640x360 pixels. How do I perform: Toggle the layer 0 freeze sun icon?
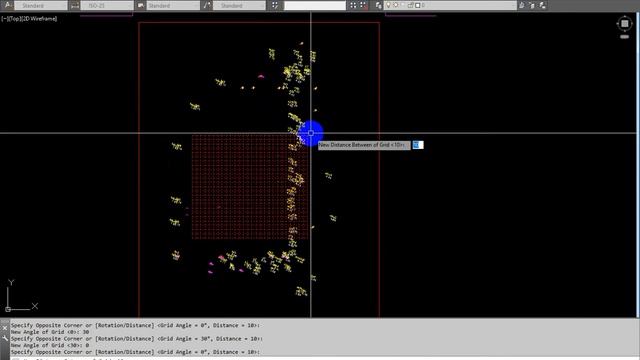coord(396,5)
